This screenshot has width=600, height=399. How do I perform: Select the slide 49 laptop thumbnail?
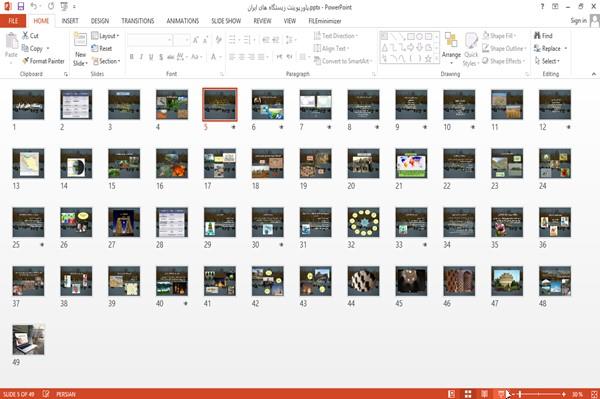(x=28, y=340)
